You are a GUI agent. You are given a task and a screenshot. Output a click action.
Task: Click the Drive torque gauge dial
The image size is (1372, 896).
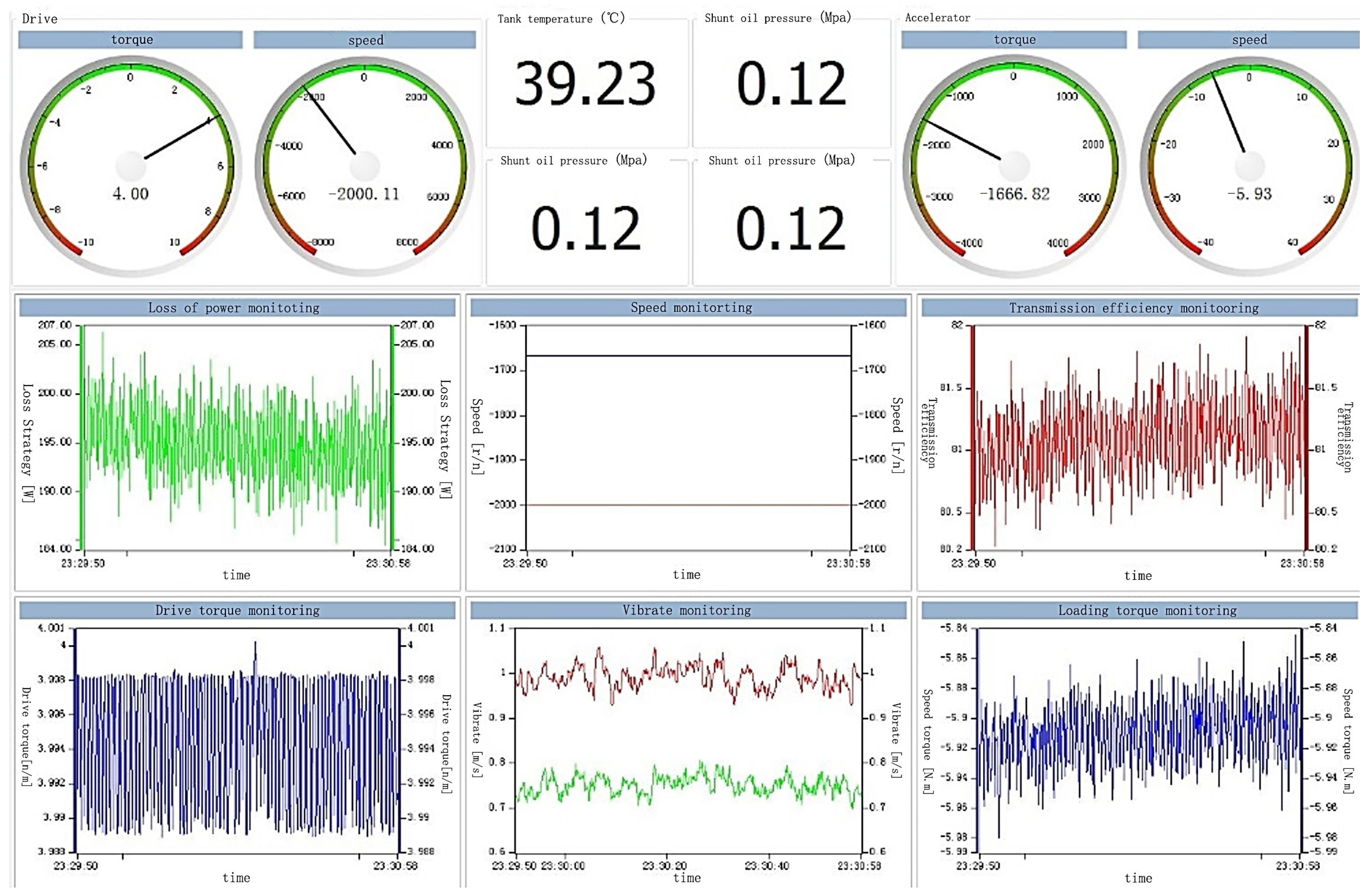pyautogui.click(x=131, y=166)
